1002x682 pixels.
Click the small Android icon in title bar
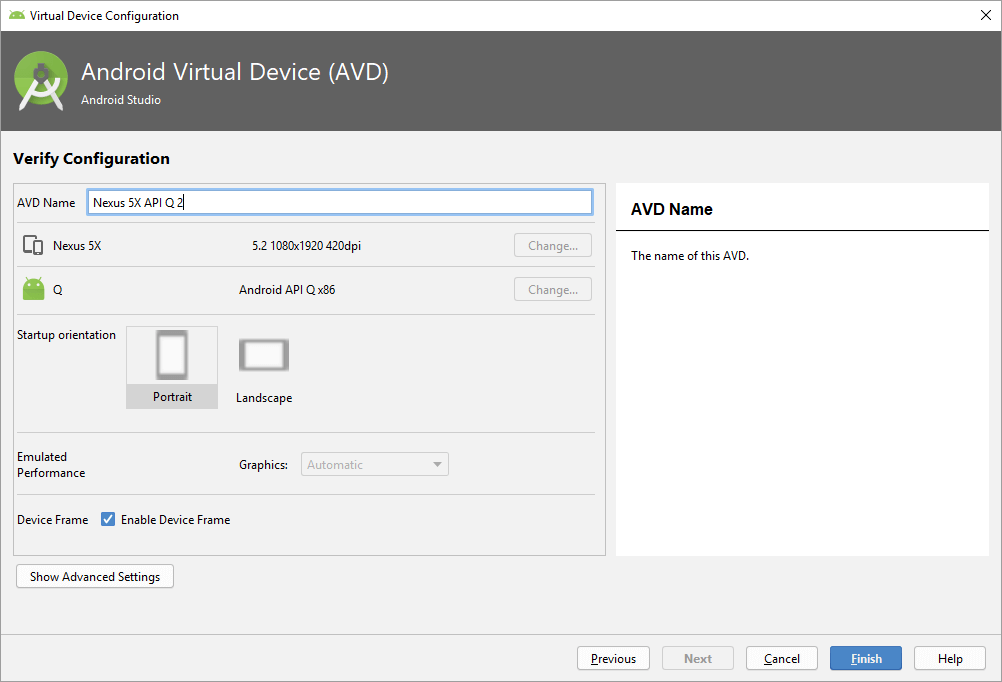point(17,15)
